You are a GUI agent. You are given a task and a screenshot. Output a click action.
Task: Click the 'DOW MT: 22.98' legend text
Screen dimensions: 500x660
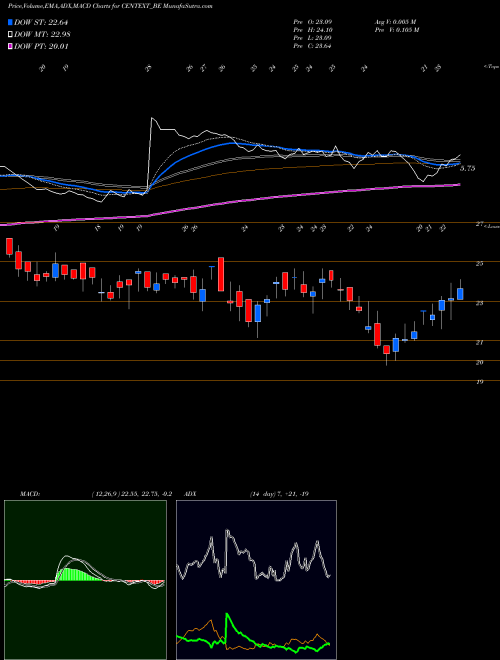click(42, 35)
